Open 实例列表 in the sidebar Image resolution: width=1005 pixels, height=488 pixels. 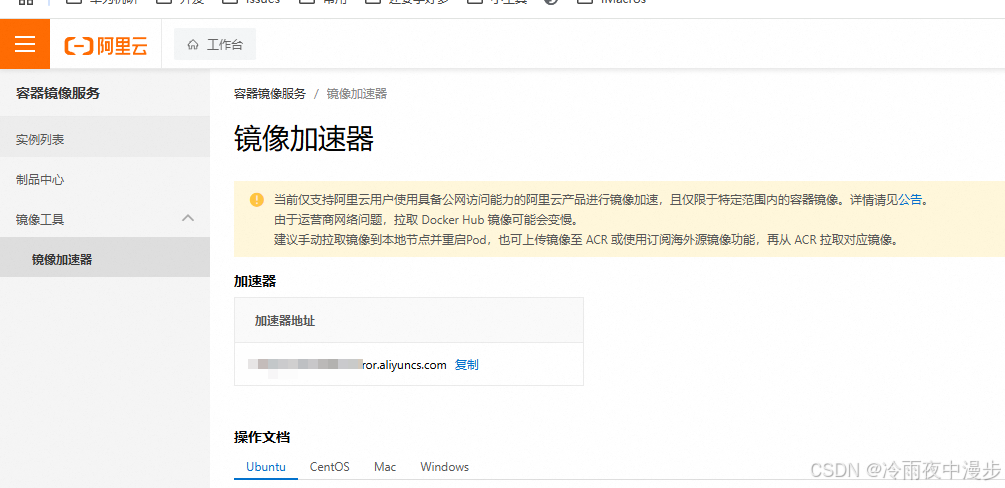coord(104,139)
